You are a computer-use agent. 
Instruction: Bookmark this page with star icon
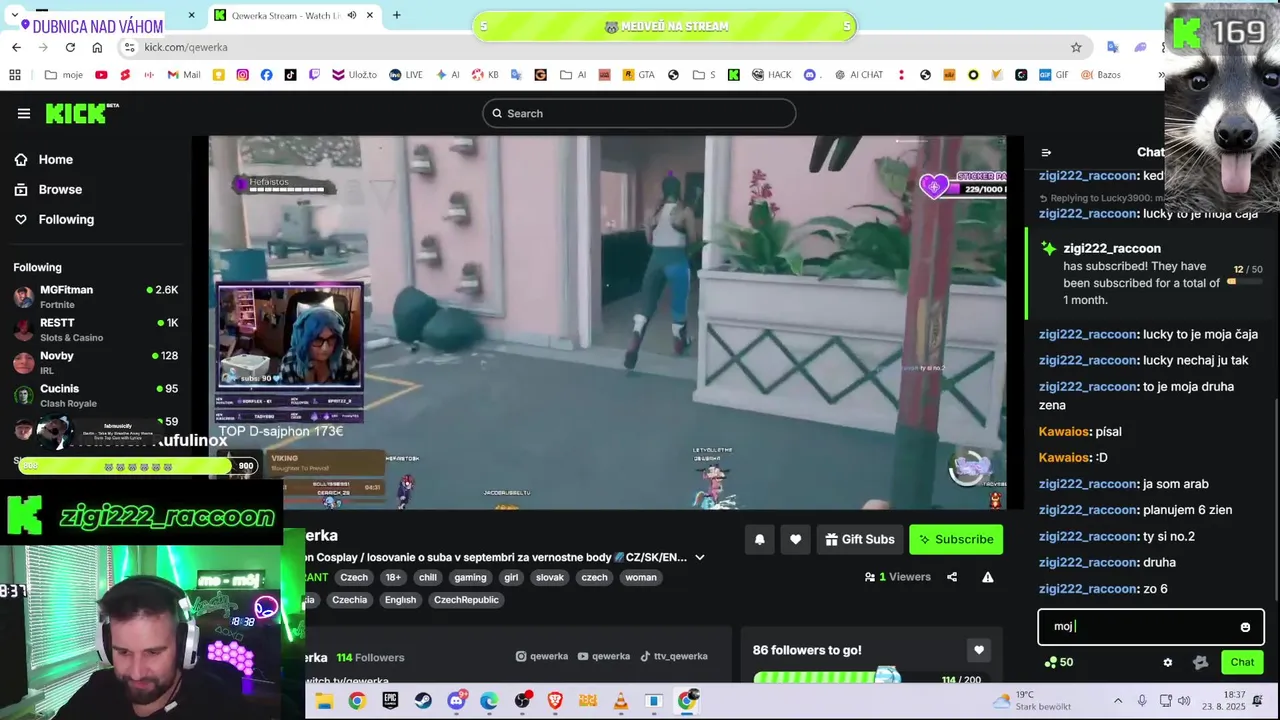coord(1076,47)
